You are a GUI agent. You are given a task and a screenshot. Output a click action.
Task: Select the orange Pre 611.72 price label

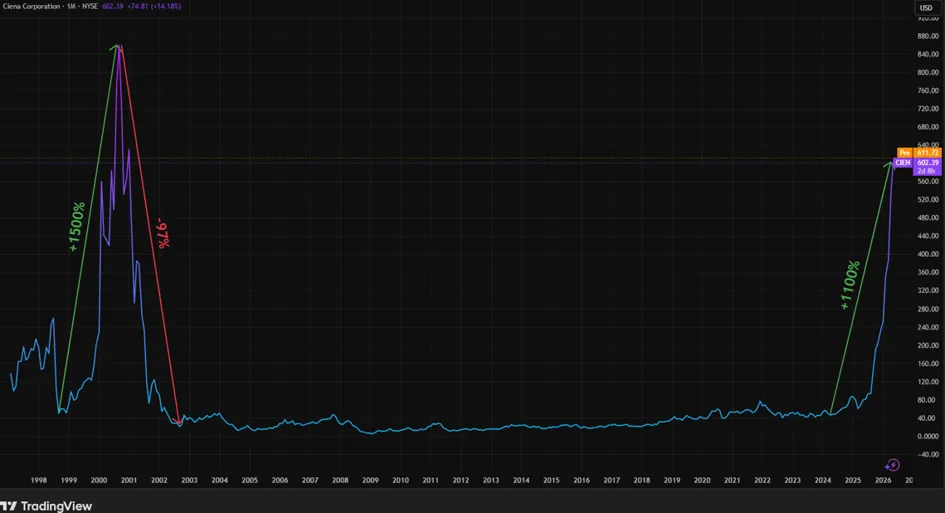point(919,153)
